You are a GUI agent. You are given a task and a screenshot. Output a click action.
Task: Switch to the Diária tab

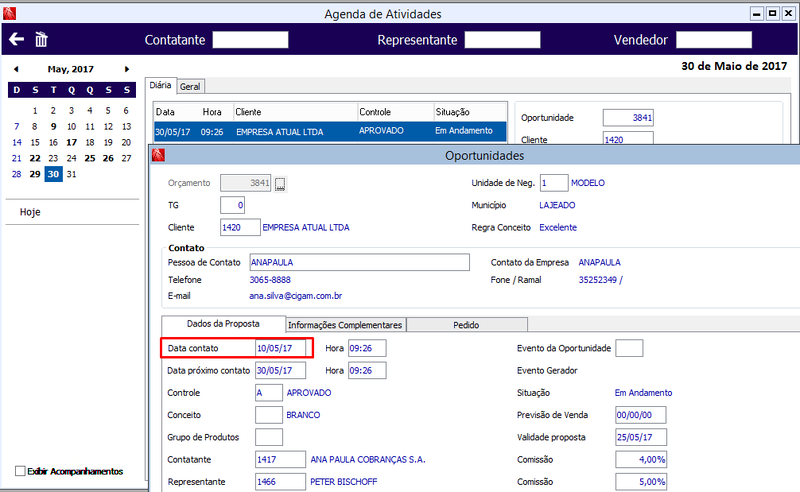pyautogui.click(x=160, y=85)
